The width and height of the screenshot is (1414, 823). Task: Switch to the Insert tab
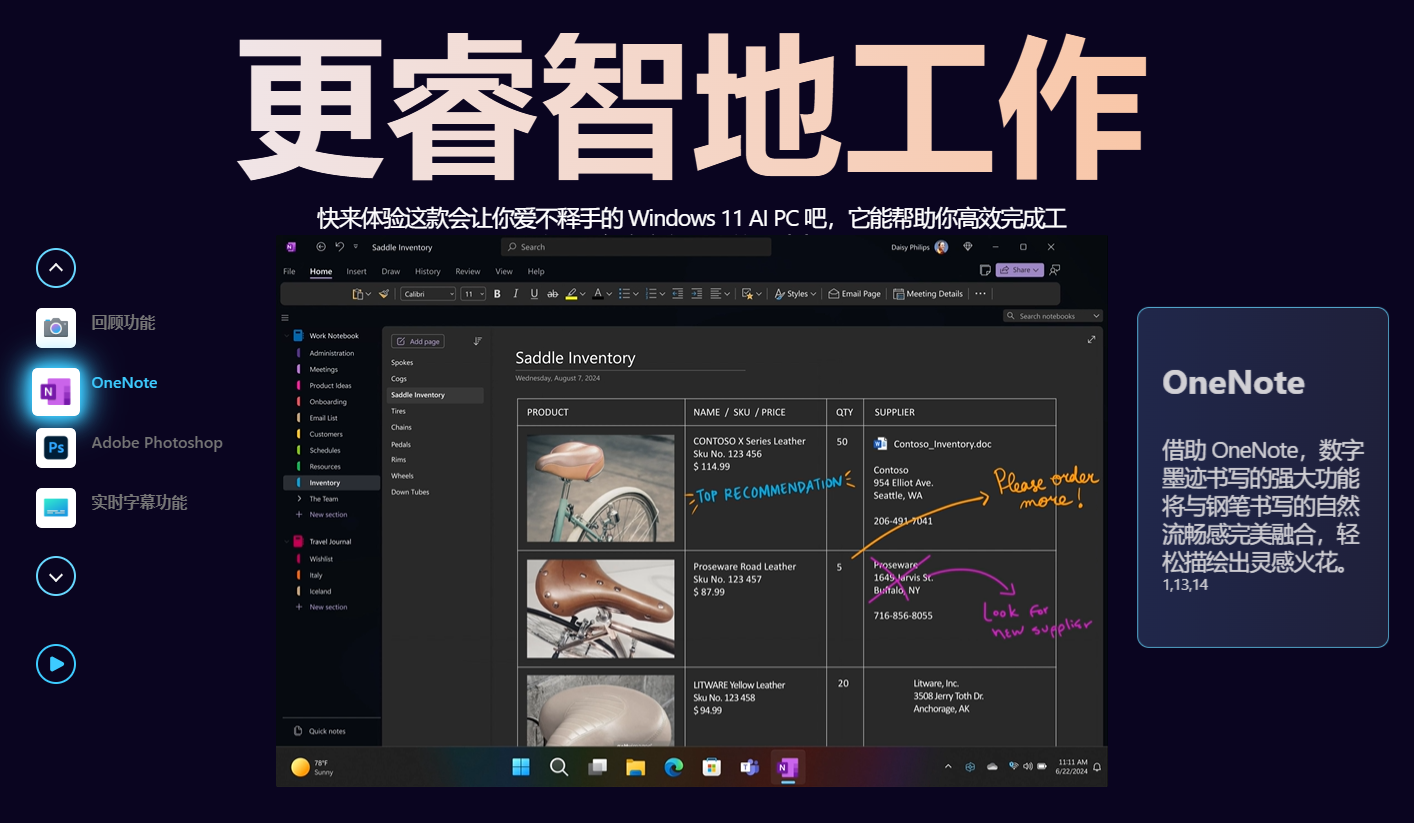357,271
